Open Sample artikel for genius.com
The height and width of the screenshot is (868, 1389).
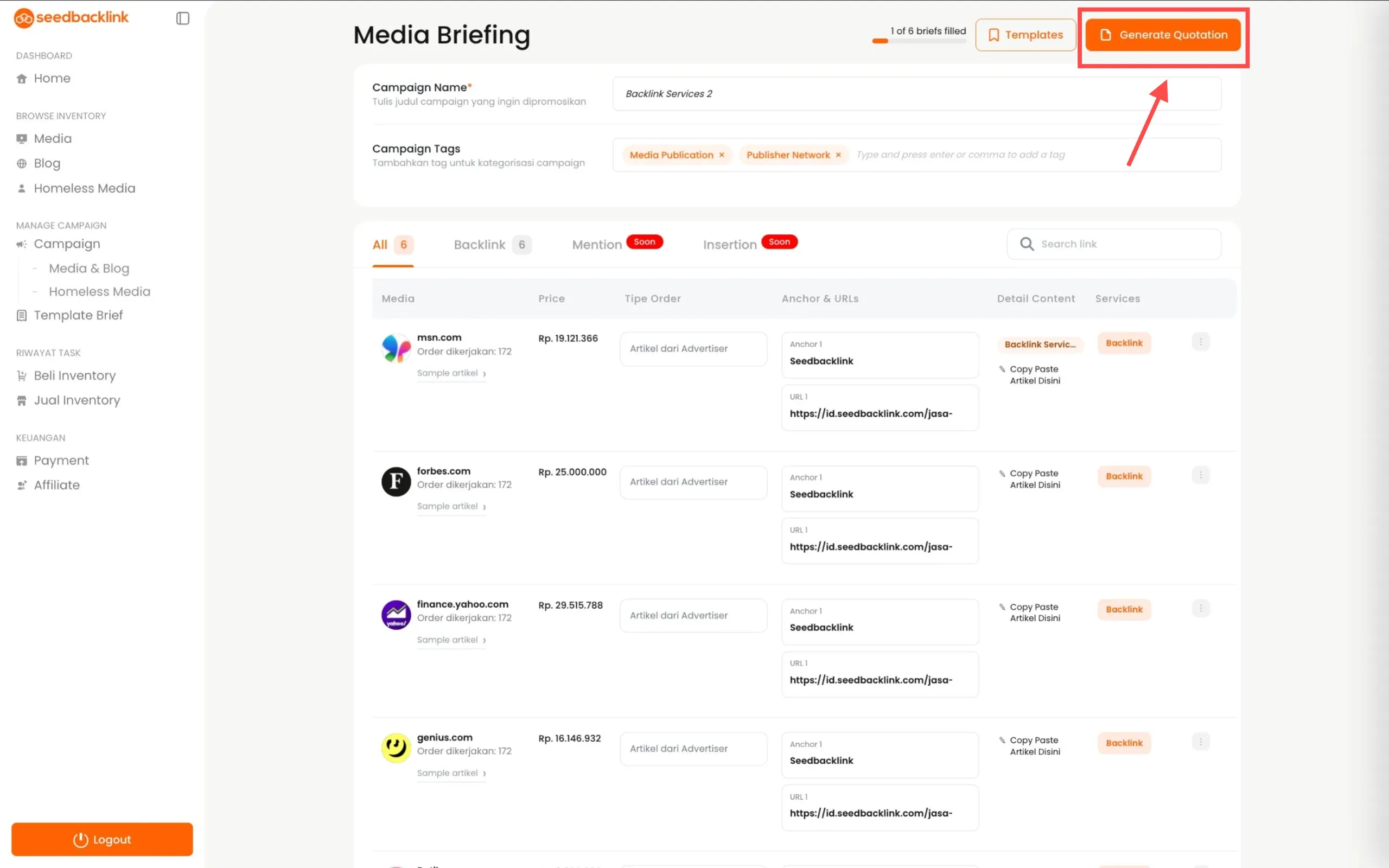point(451,773)
